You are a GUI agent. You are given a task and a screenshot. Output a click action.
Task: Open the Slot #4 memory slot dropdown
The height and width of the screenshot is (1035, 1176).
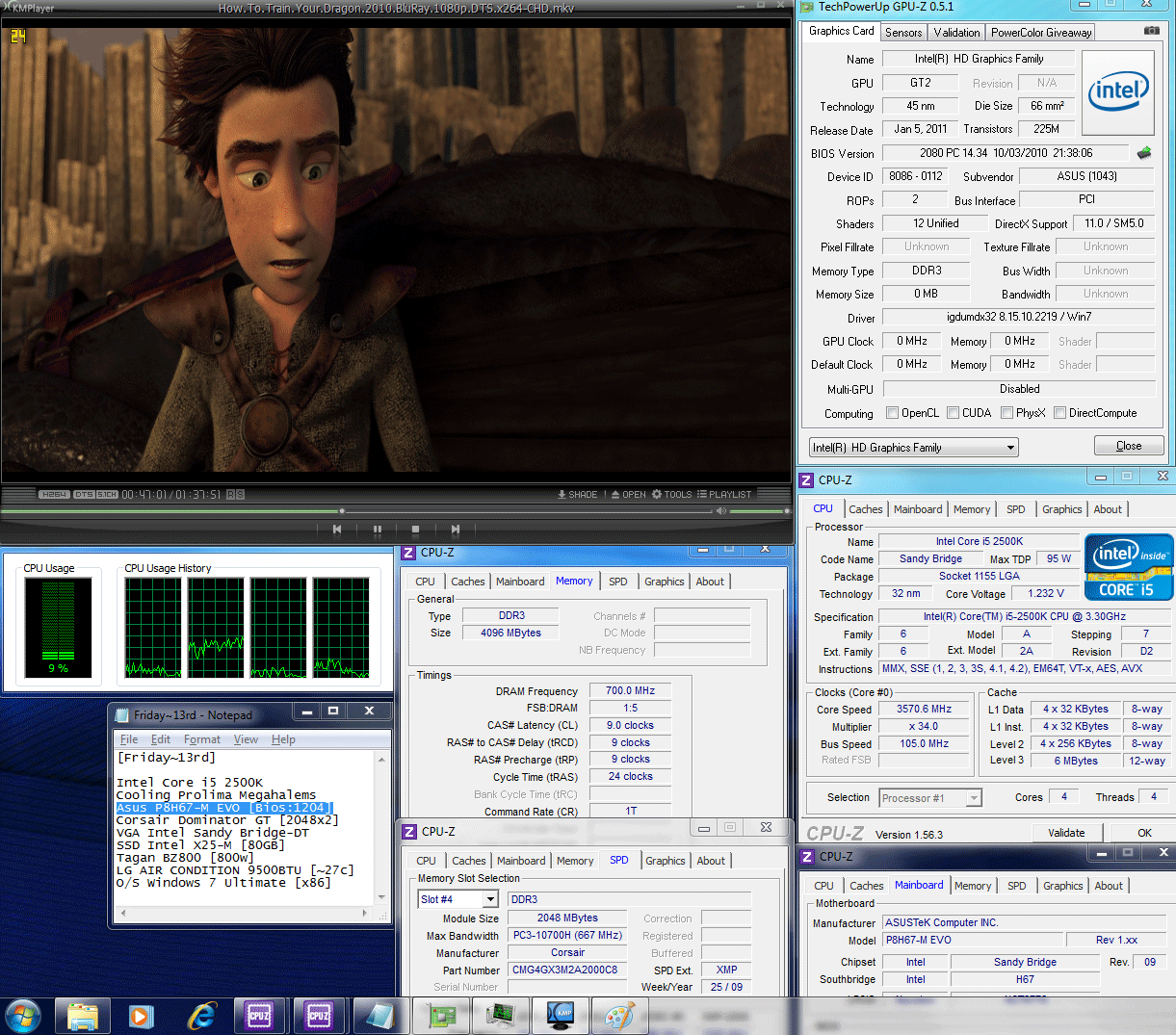click(490, 899)
